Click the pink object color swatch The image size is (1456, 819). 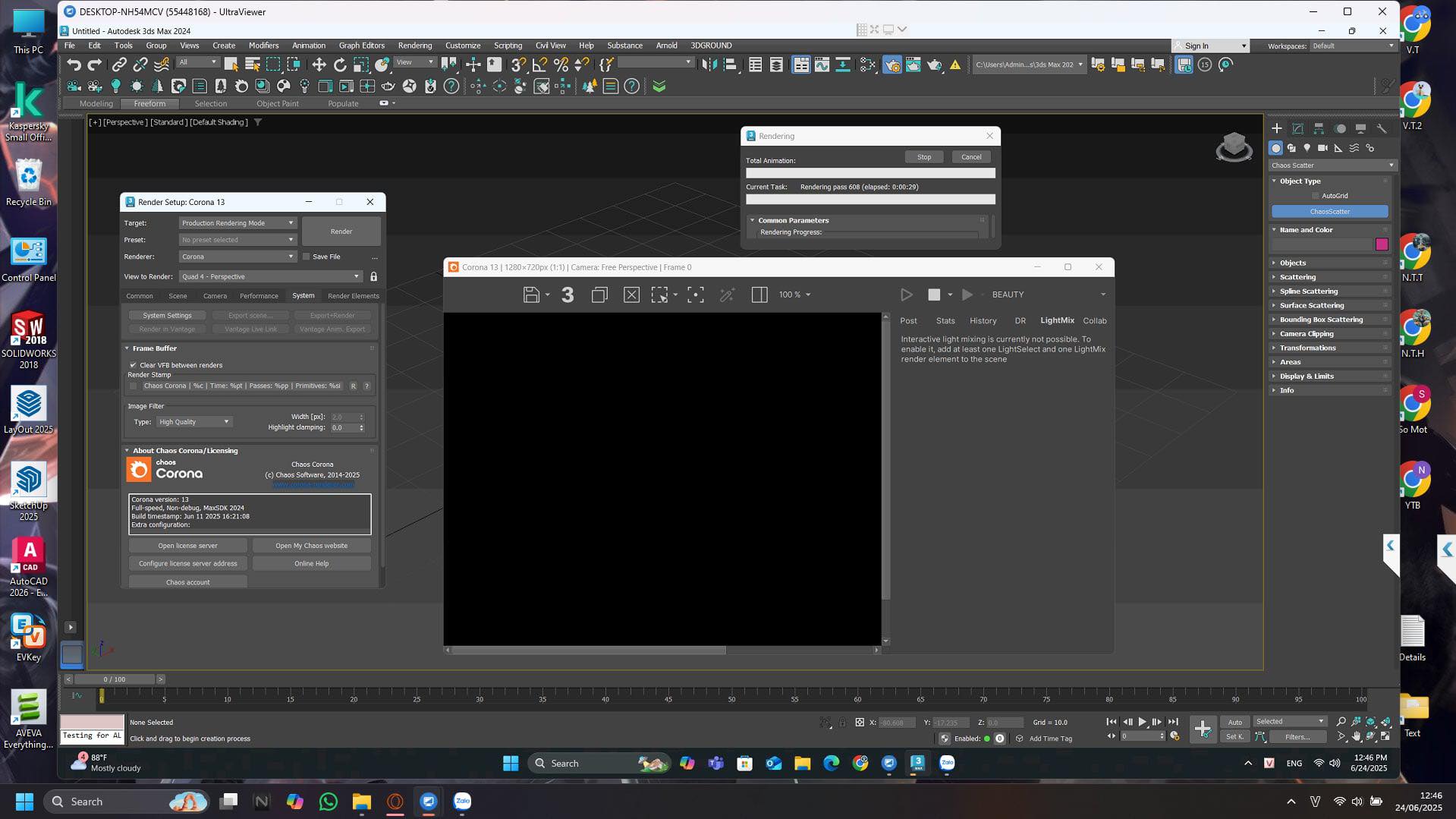(1381, 244)
